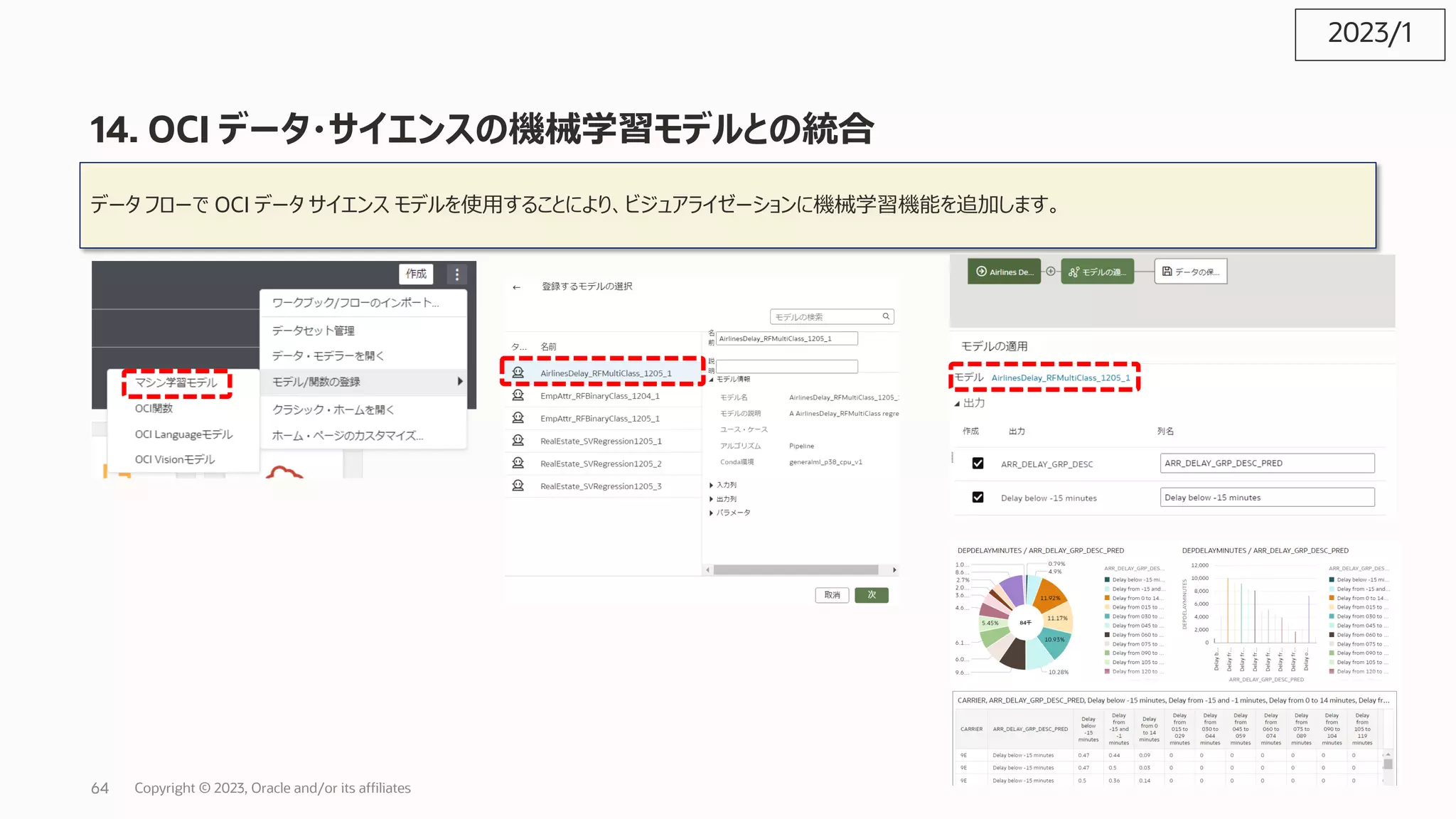Collapse the 出力 section triangle

957,404
